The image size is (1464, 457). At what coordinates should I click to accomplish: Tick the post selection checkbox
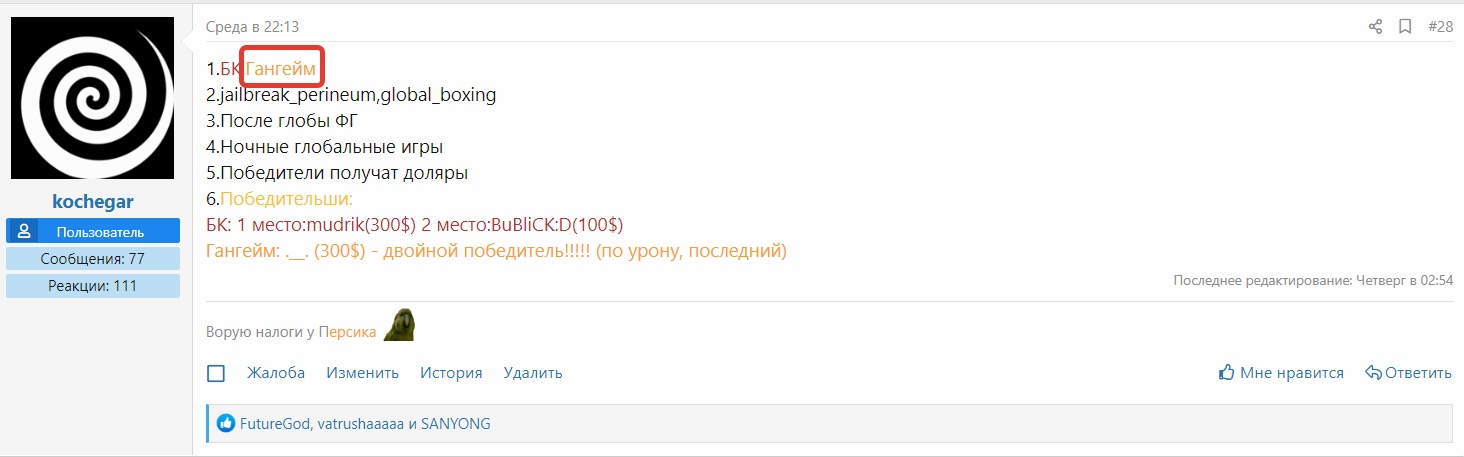(x=216, y=373)
